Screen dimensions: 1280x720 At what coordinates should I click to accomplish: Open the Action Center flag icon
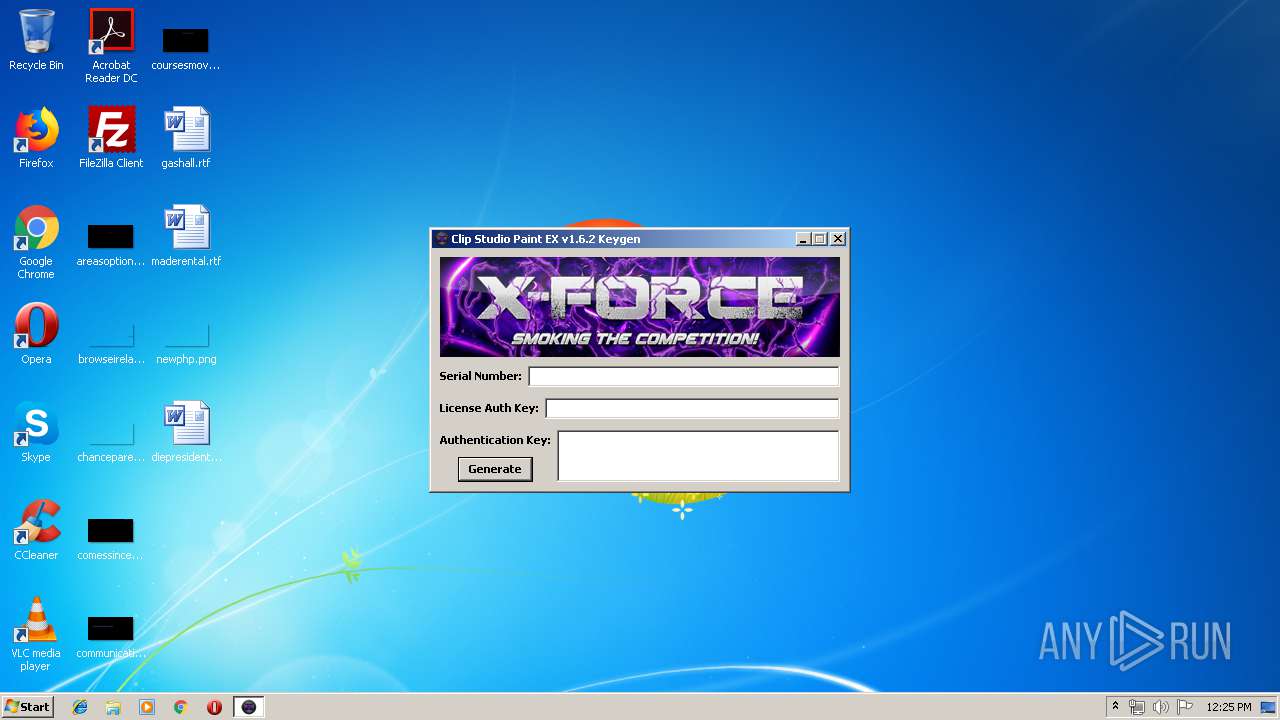(x=1184, y=707)
